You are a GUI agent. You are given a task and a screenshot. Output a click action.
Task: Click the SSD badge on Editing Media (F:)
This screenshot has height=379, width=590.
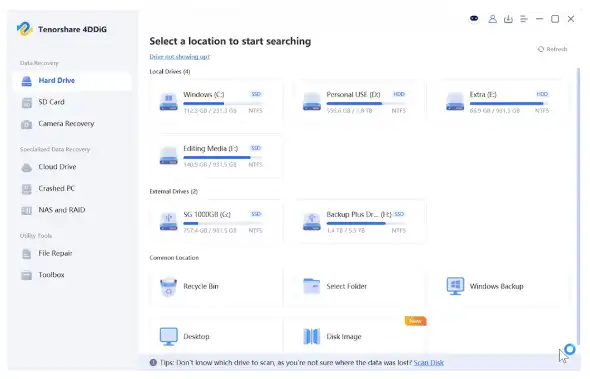(x=256, y=148)
